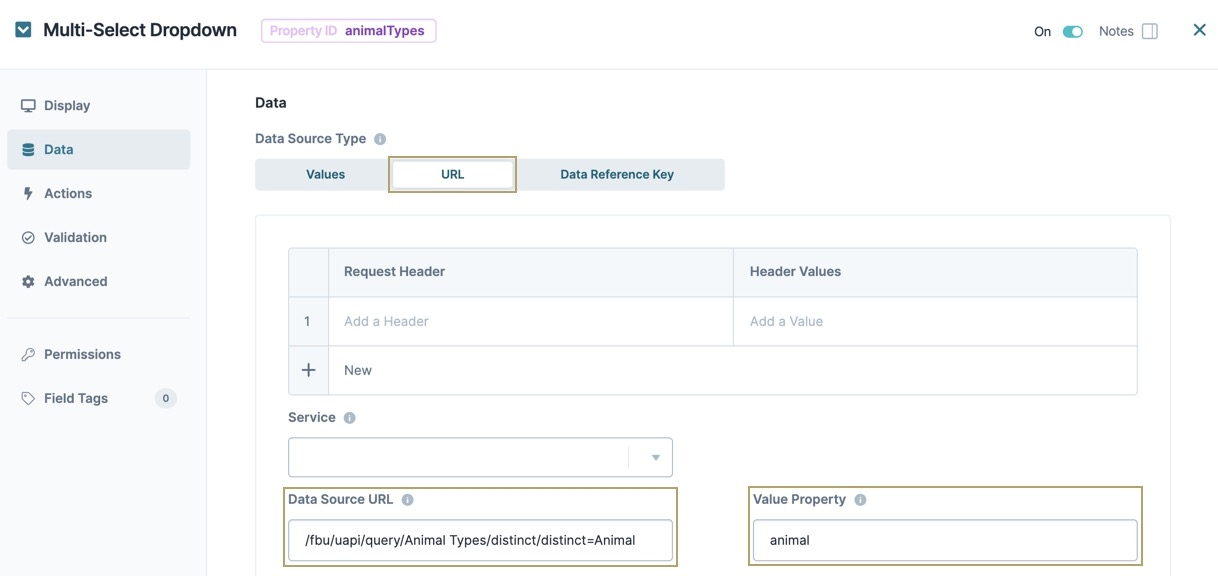This screenshot has height=576, width=1218.
Task: Click the Actions lightning bolt icon
Action: (x=28, y=193)
